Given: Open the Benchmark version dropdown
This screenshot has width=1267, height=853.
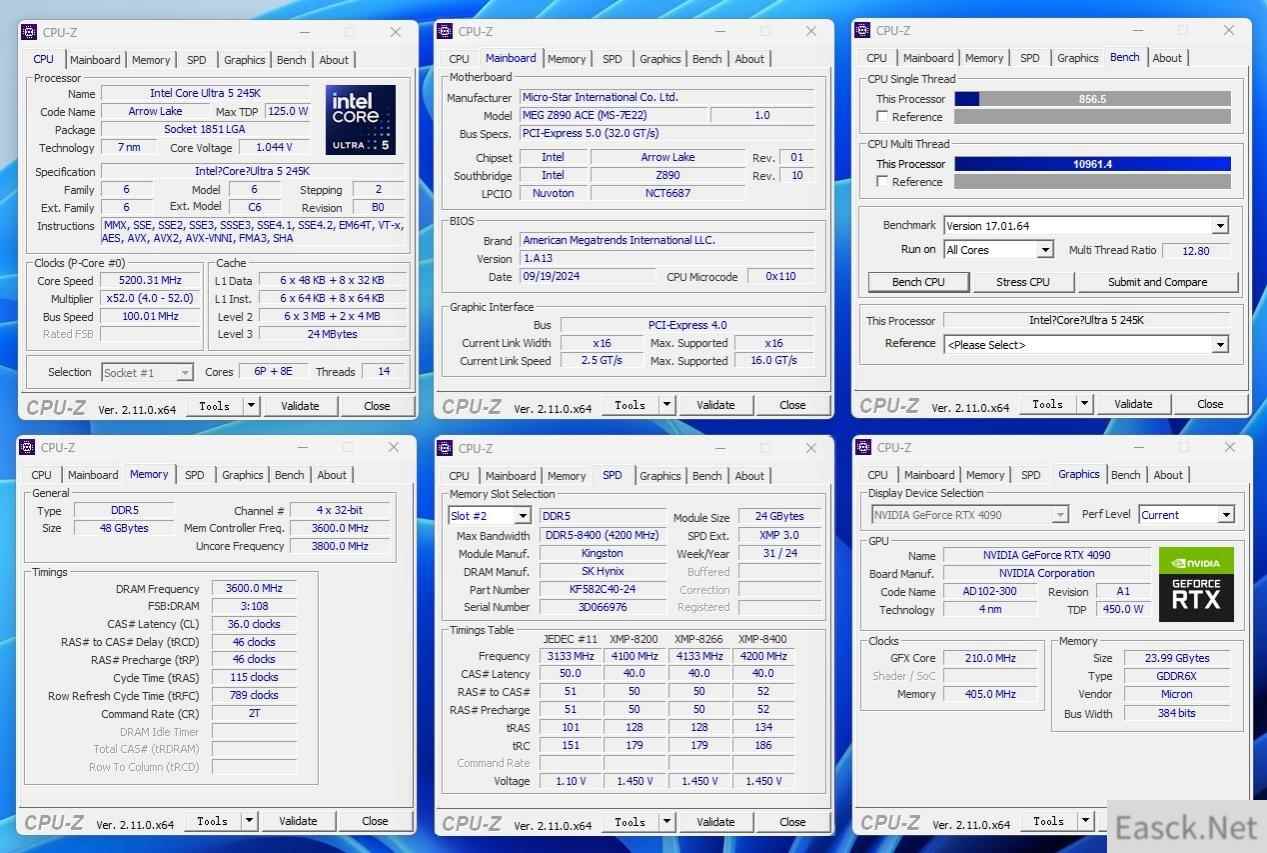Looking at the screenshot, I should coord(1219,226).
